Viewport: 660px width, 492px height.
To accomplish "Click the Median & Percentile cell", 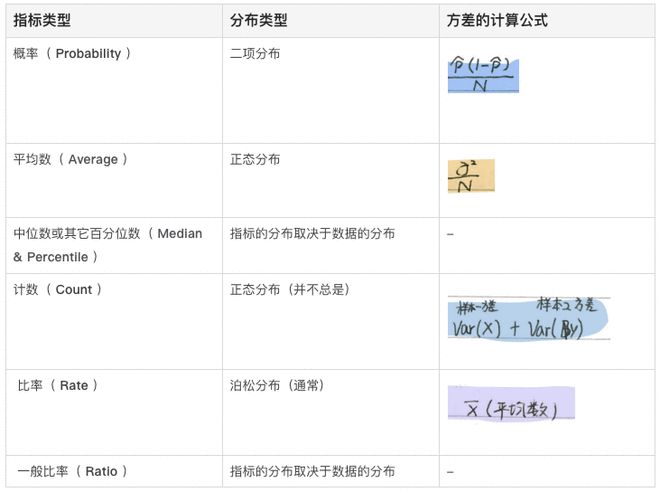I will point(107,245).
